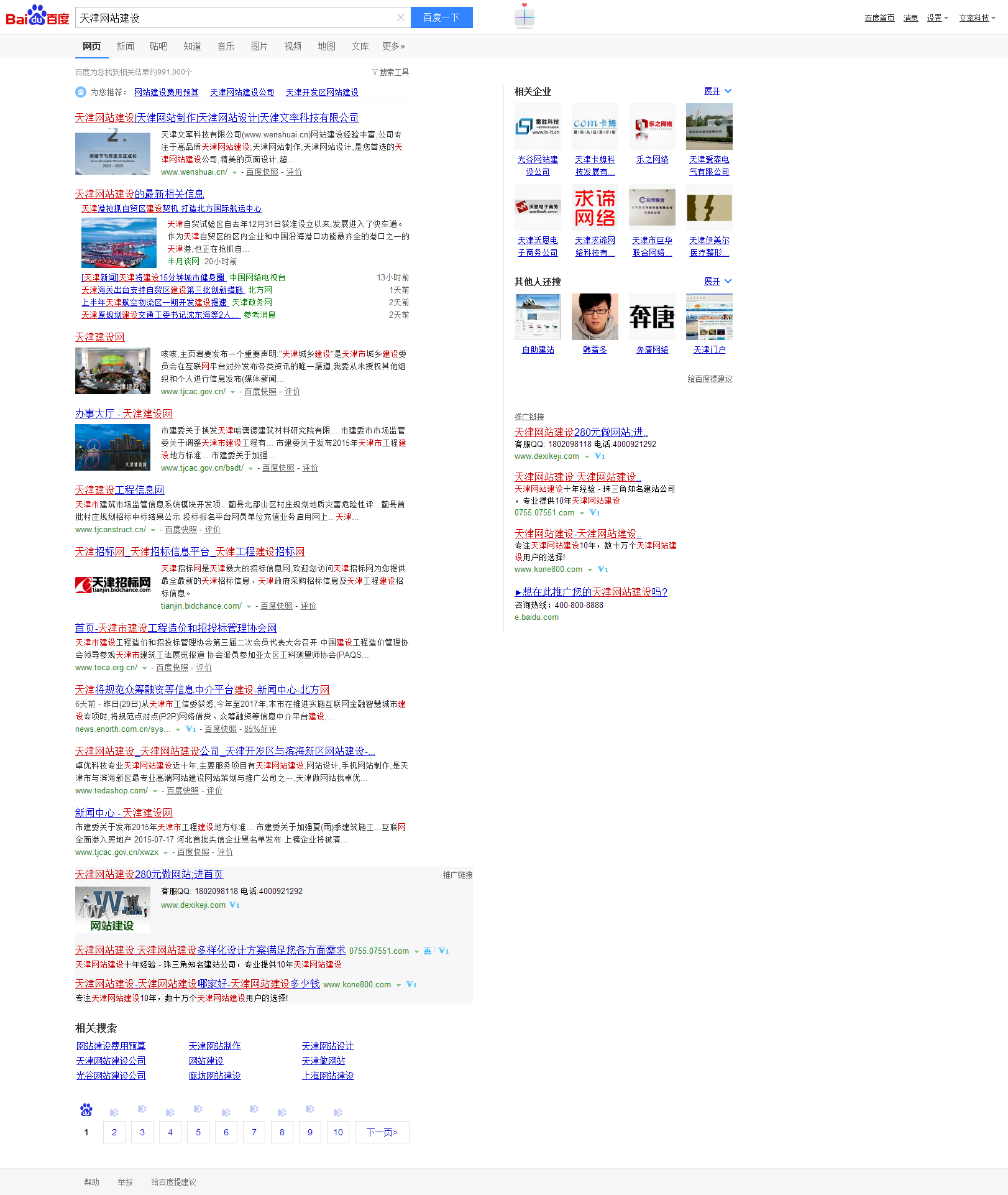Viewport: 1008px width, 1195px height.
Task: Go to the 下一页 results page
Action: click(382, 1132)
